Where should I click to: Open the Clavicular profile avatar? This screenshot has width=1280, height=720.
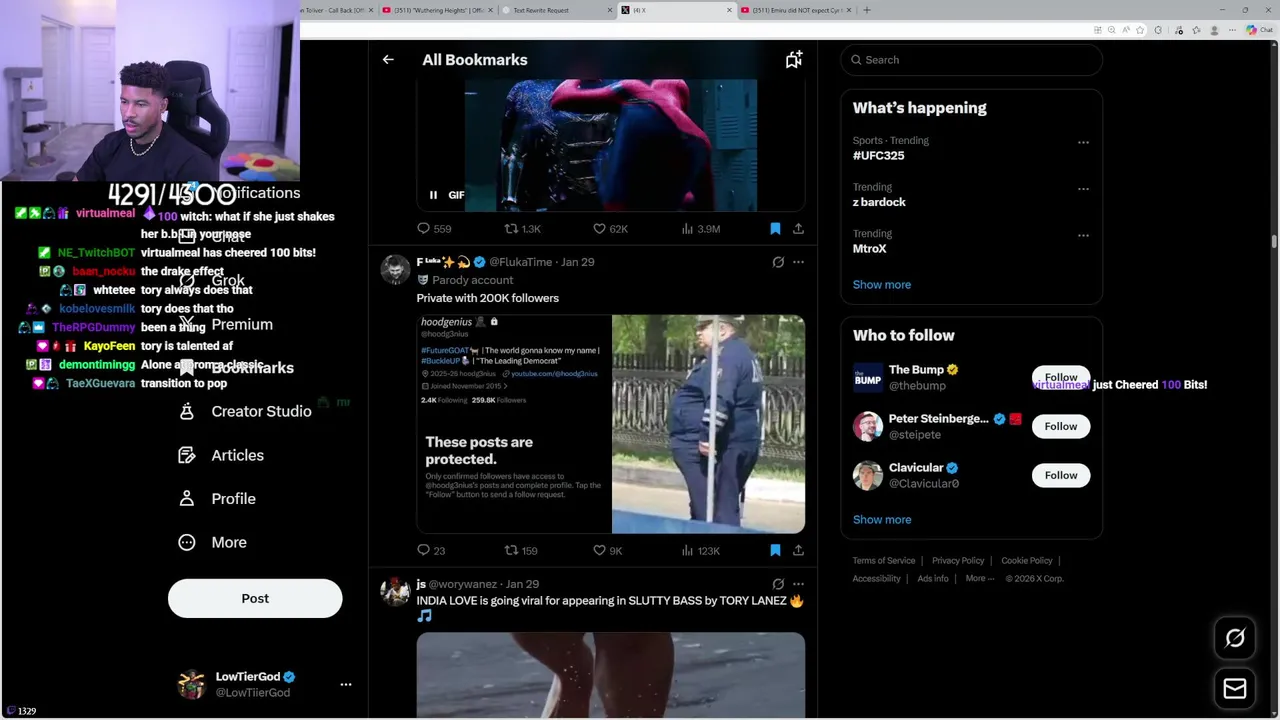click(868, 476)
